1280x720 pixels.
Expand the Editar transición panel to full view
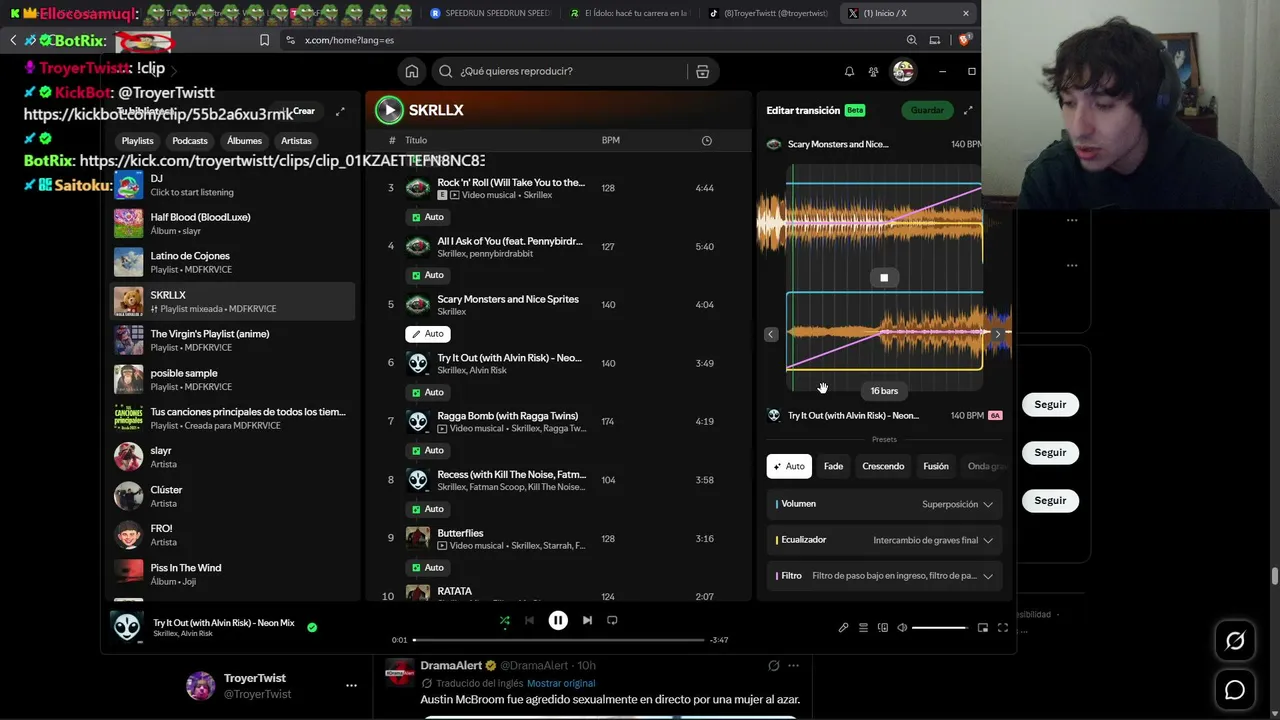pyautogui.click(x=967, y=110)
